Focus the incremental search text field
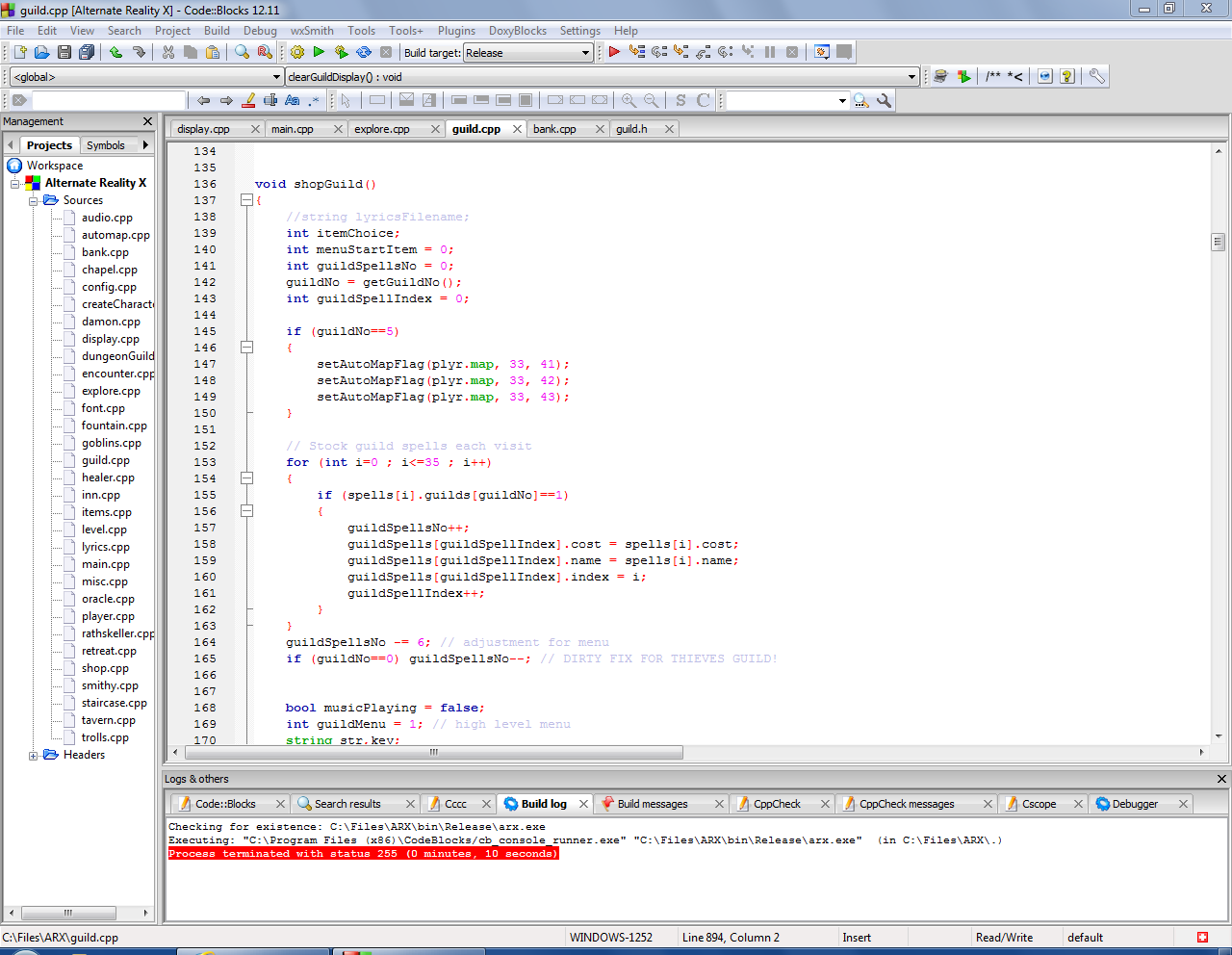 (108, 100)
